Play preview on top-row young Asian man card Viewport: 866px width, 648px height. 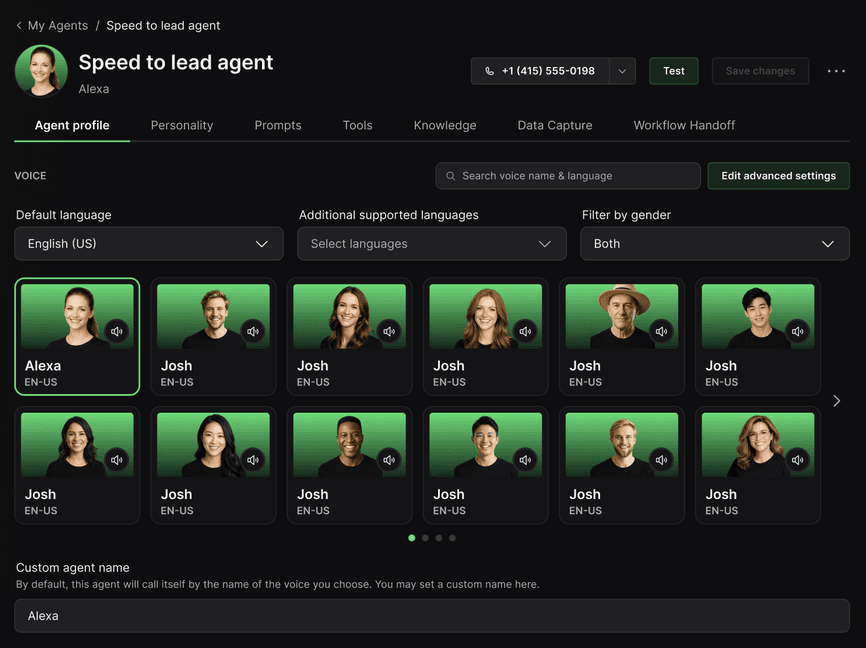(798, 331)
